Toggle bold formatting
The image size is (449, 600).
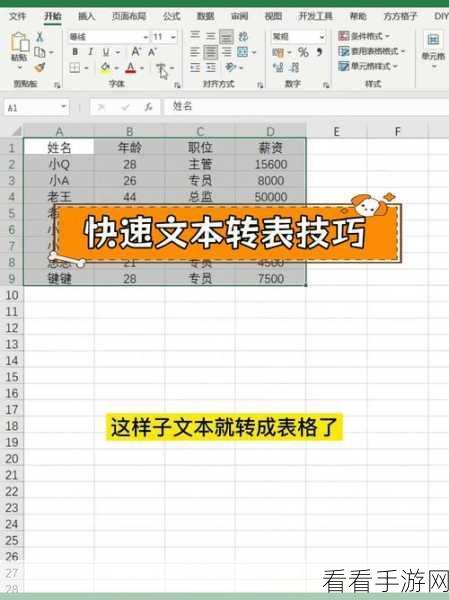75,52
